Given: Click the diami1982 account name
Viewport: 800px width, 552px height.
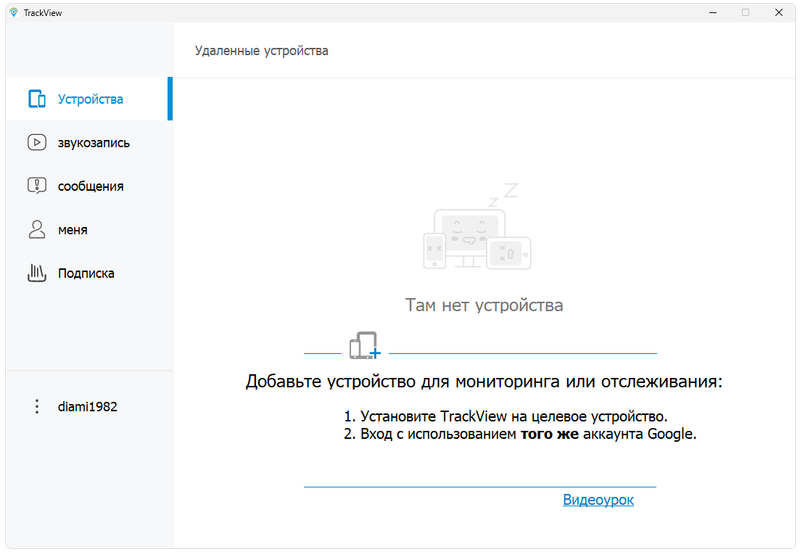Looking at the screenshot, I should (87, 407).
